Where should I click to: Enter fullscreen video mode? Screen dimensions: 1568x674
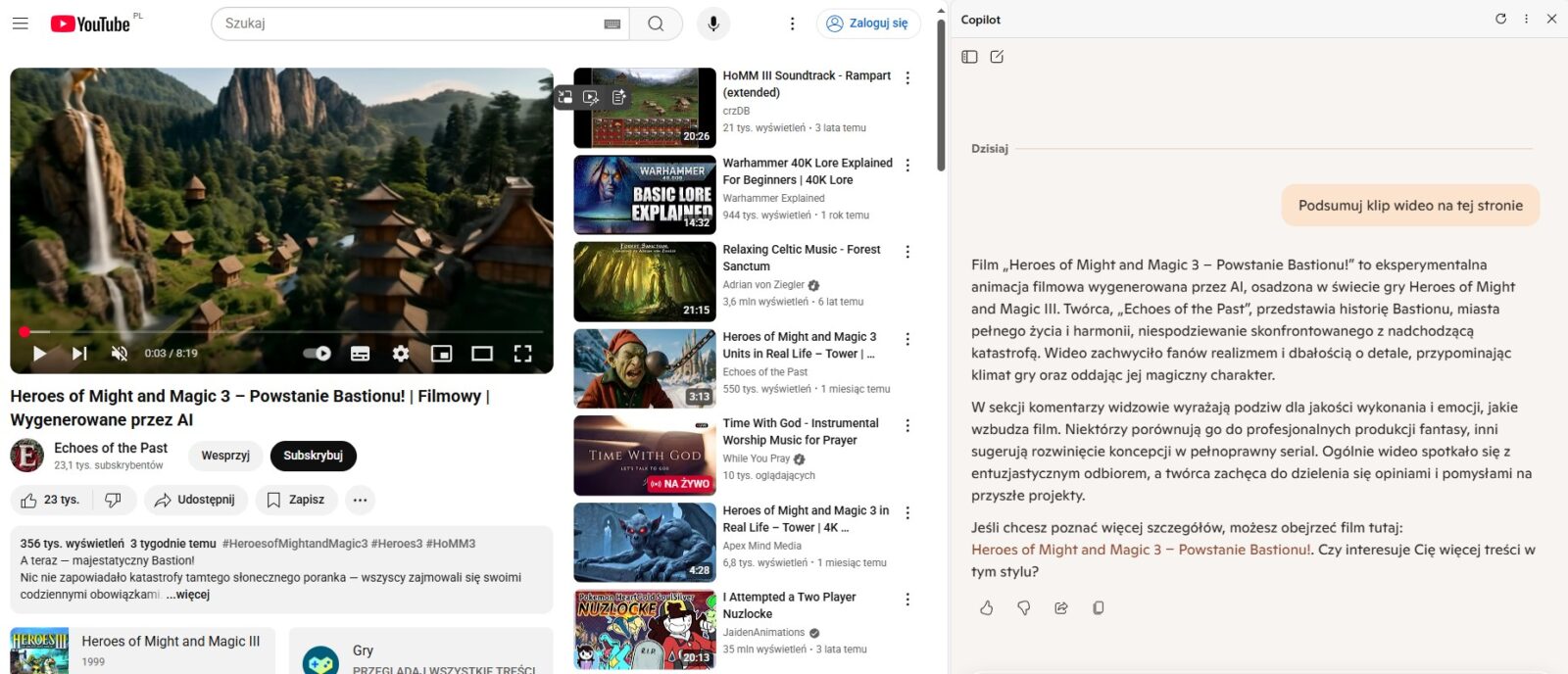click(x=523, y=354)
